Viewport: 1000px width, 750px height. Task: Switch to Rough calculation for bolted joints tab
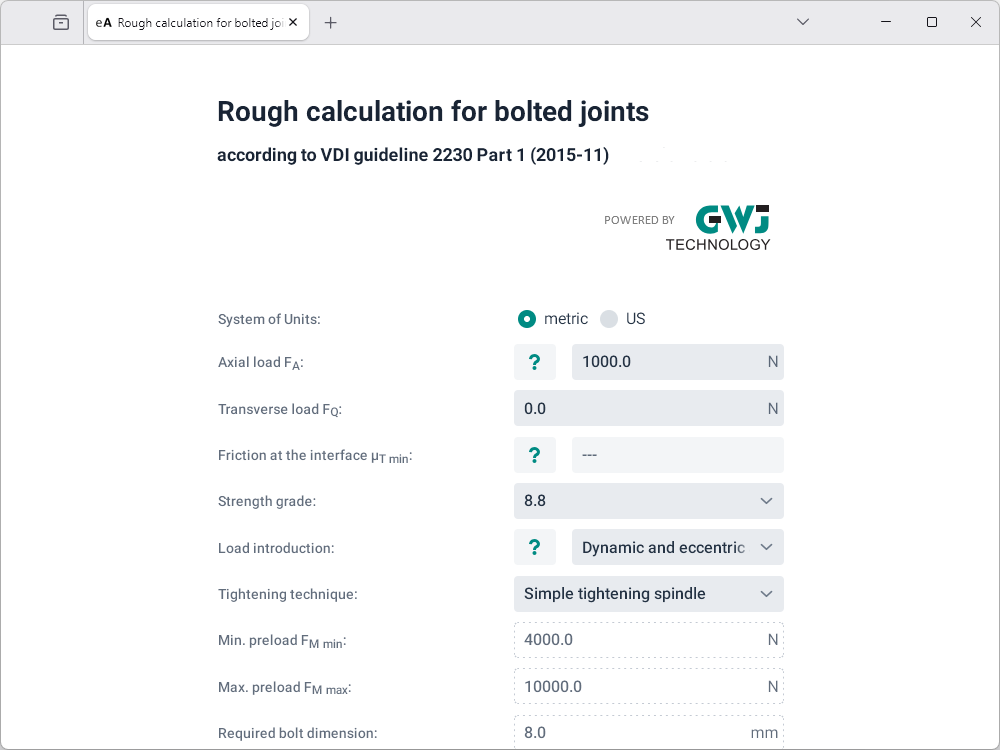tap(190, 22)
